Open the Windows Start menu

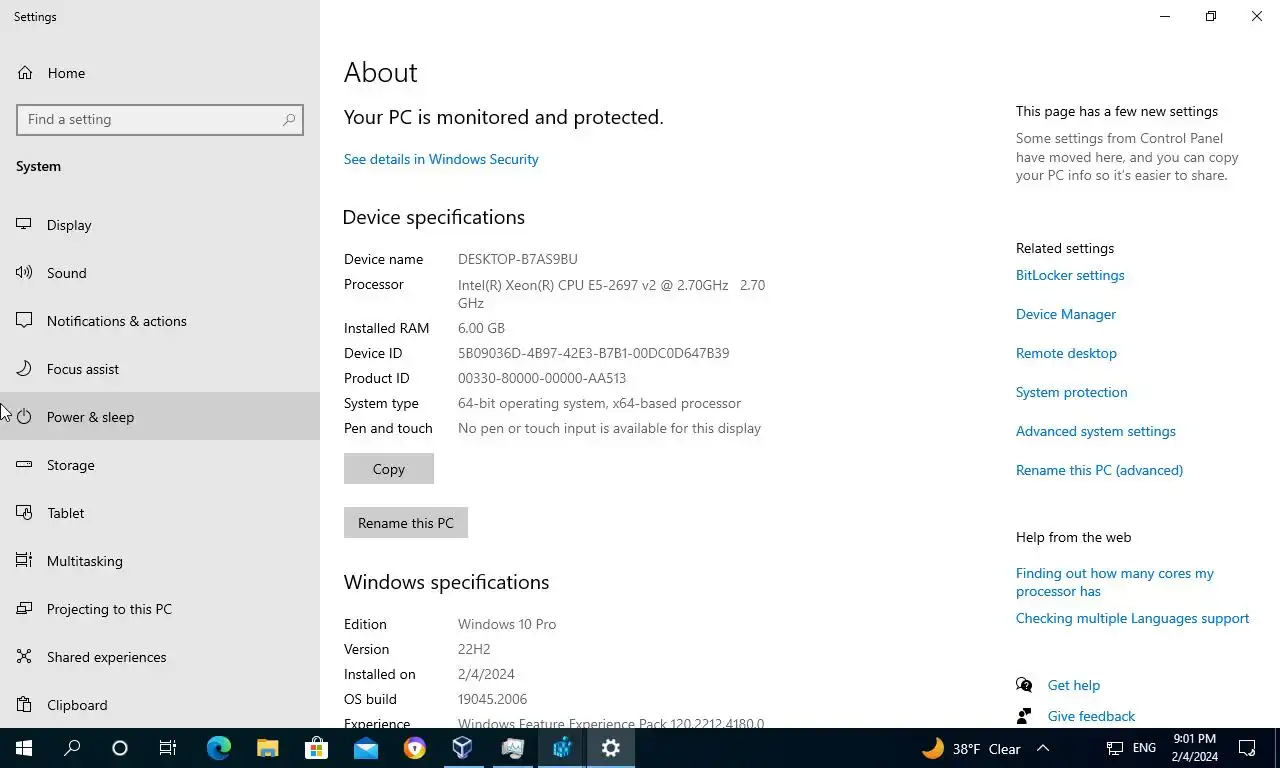click(24, 748)
